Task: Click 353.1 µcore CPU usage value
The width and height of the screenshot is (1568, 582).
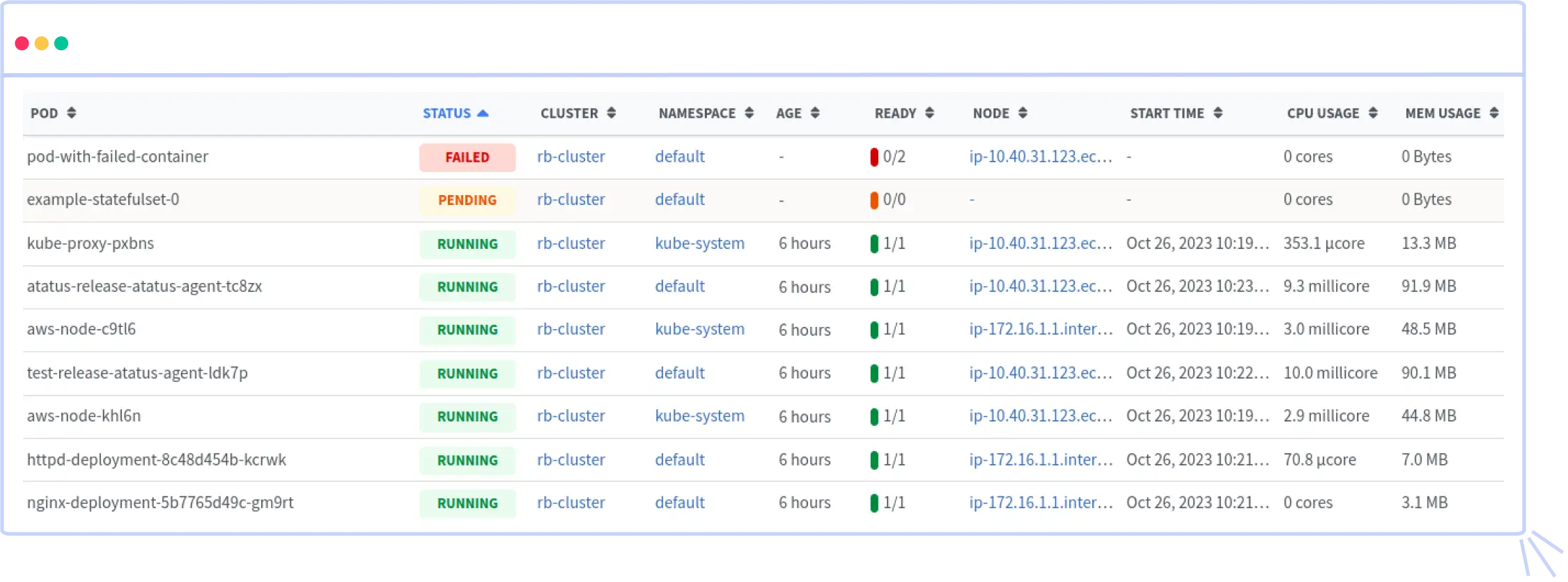Action: coord(1324,243)
